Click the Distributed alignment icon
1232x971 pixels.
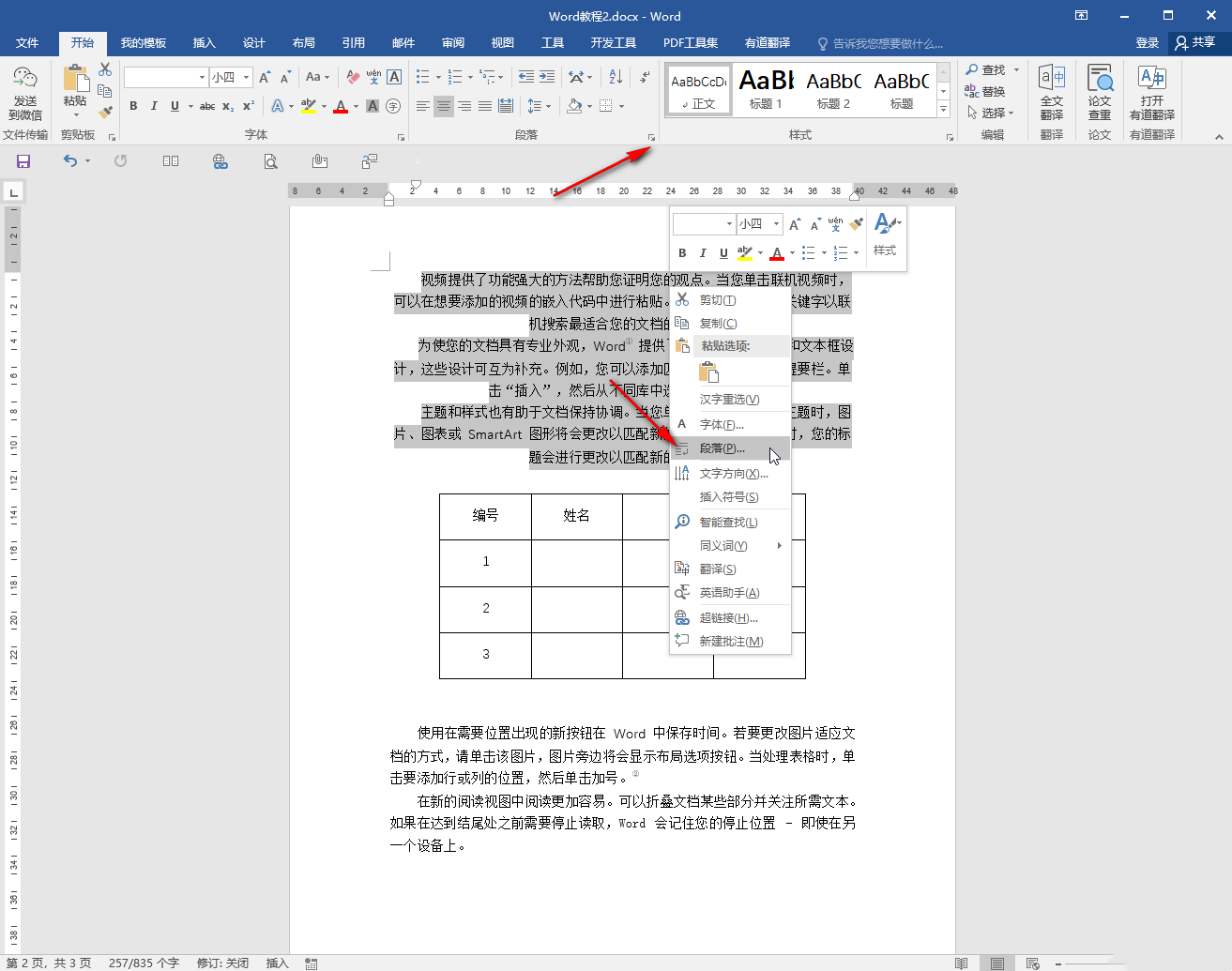point(506,106)
